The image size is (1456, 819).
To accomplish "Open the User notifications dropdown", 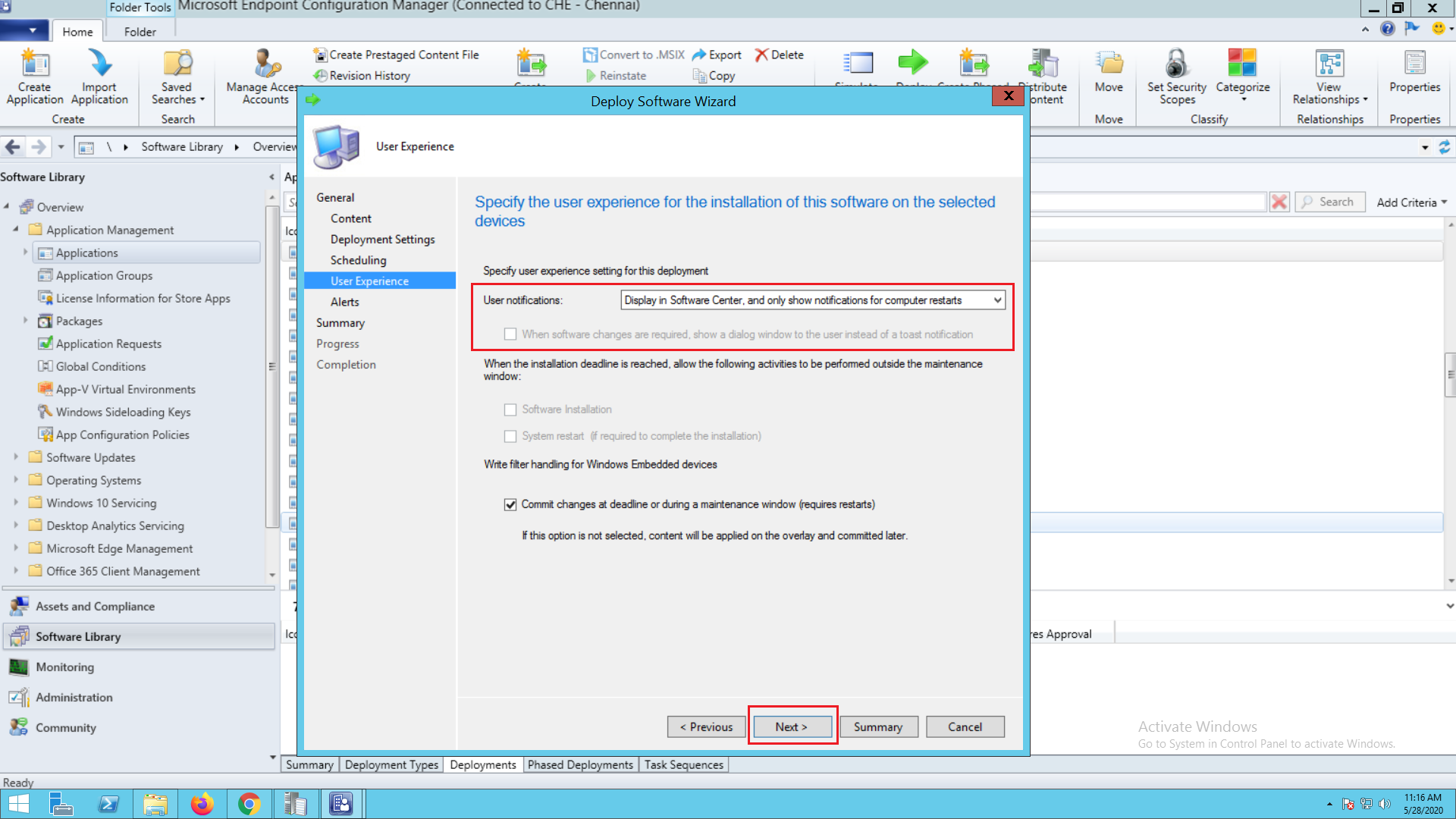I will coord(997,300).
